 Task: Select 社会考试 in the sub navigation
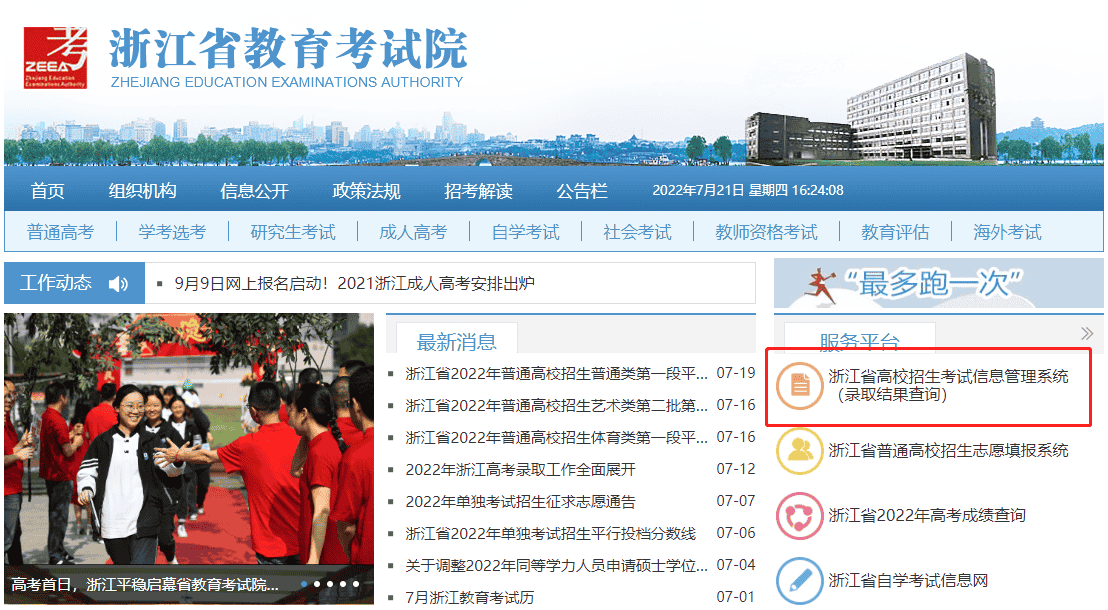637,232
